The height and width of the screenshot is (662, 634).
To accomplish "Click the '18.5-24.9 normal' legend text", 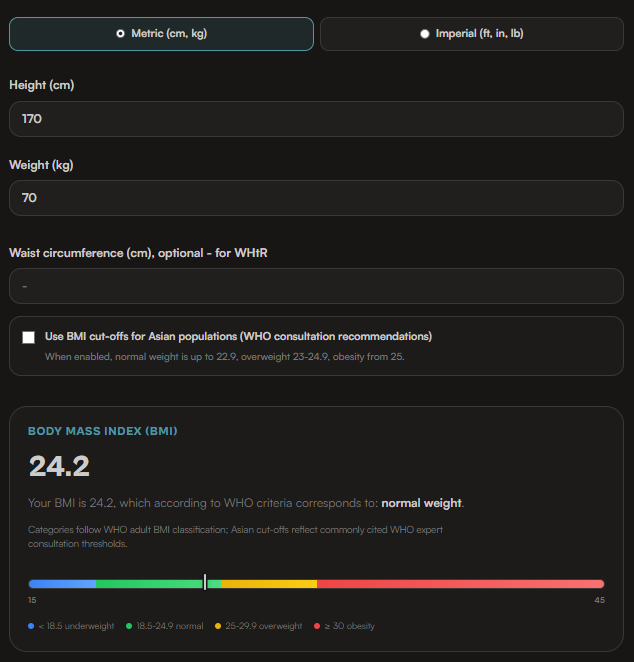I will [x=170, y=626].
